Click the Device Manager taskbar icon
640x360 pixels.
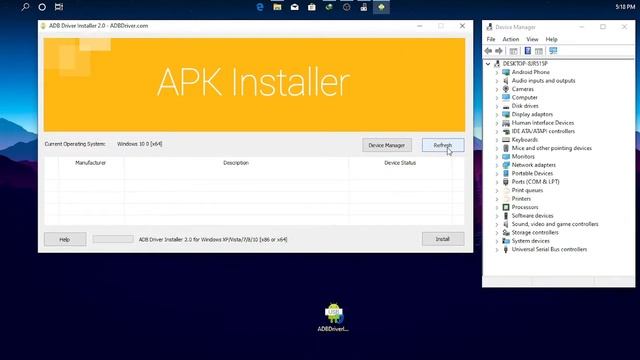pyautogui.click(x=364, y=7)
